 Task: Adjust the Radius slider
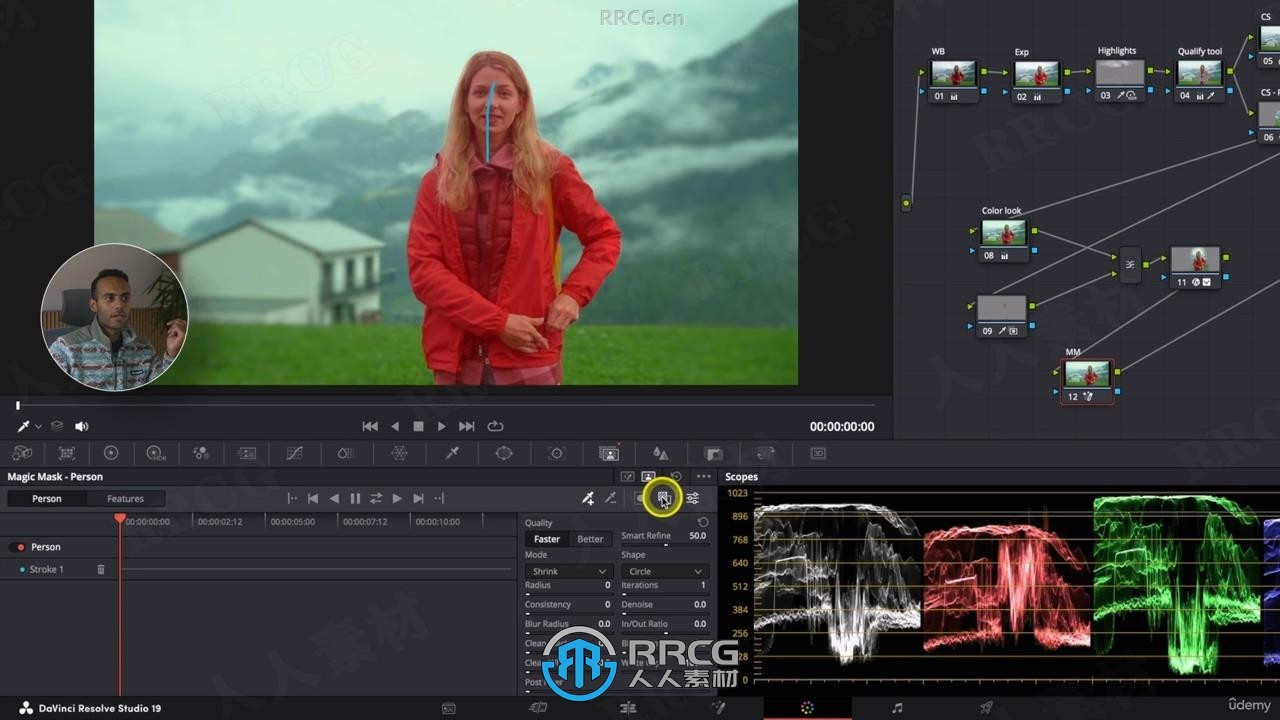click(x=567, y=594)
